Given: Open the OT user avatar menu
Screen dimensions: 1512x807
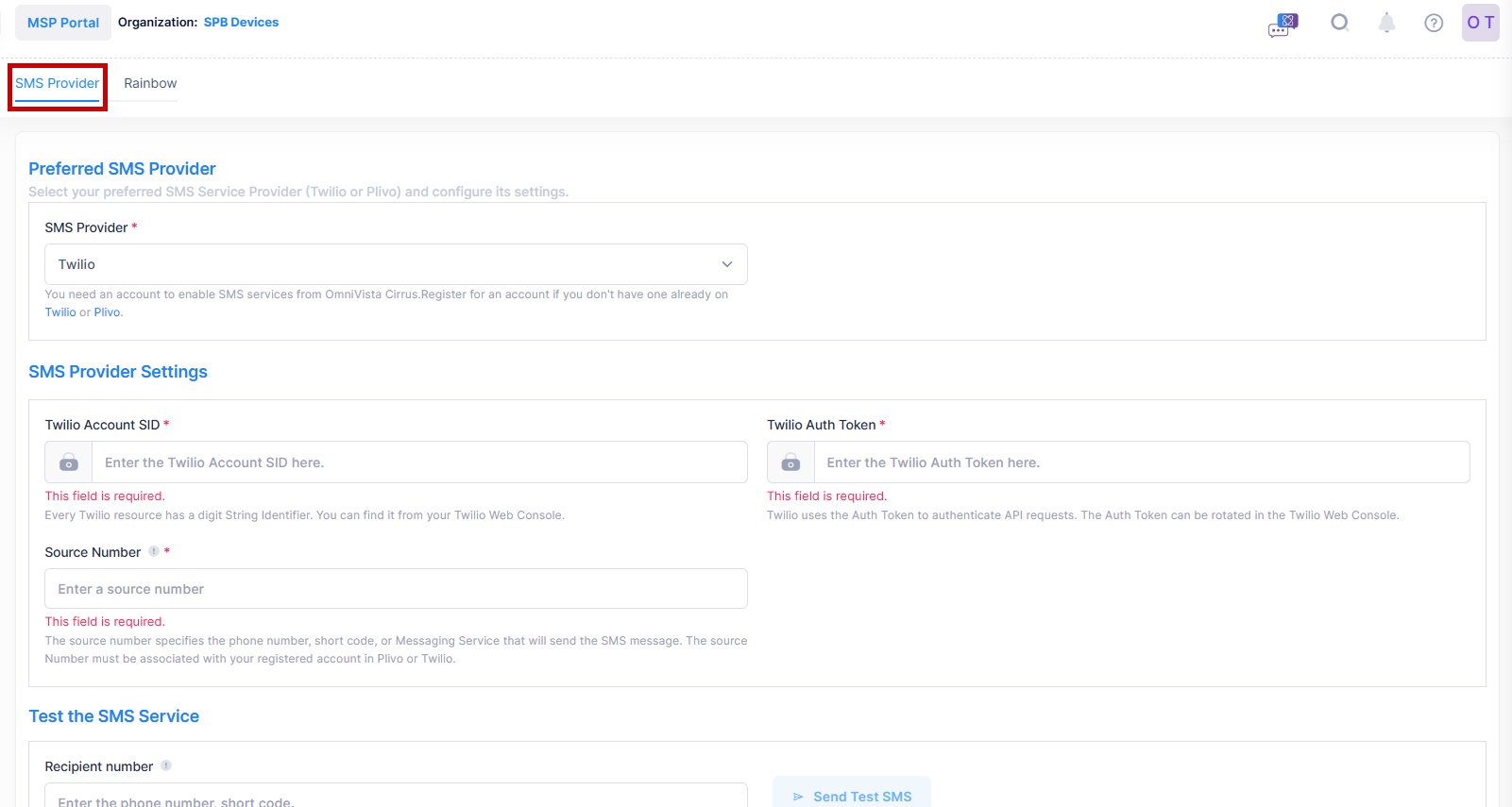Looking at the screenshot, I should pyautogui.click(x=1480, y=23).
